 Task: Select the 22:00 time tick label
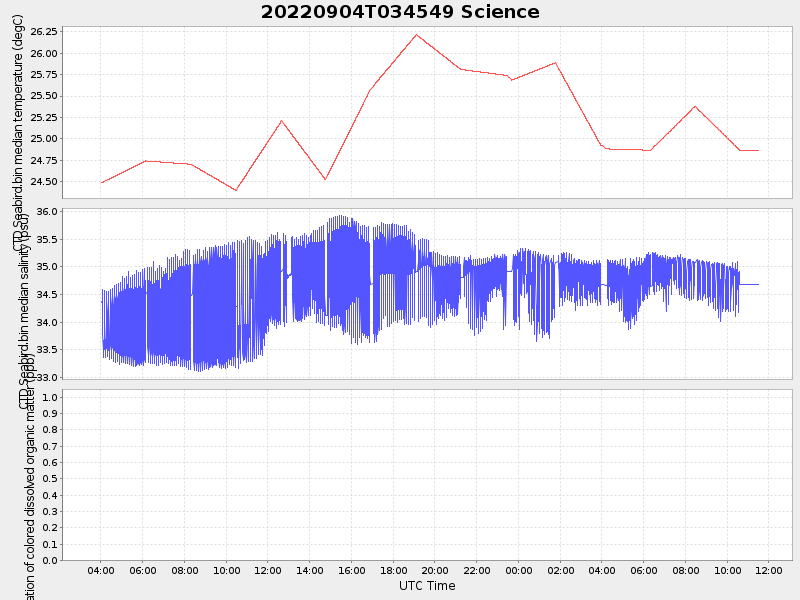(477, 570)
